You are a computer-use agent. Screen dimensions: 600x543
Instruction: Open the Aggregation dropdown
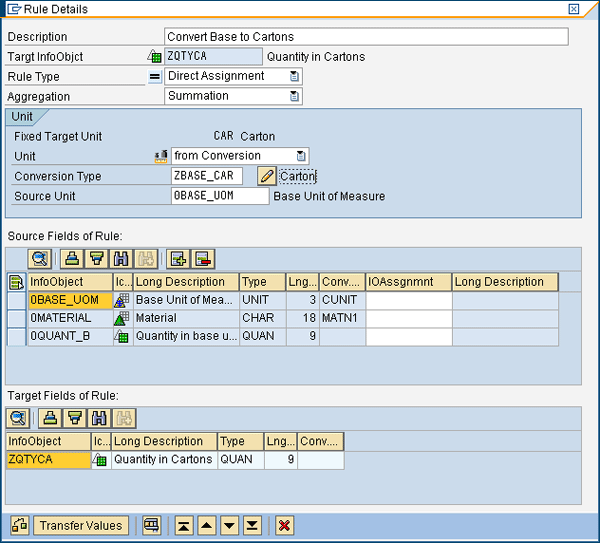294,96
